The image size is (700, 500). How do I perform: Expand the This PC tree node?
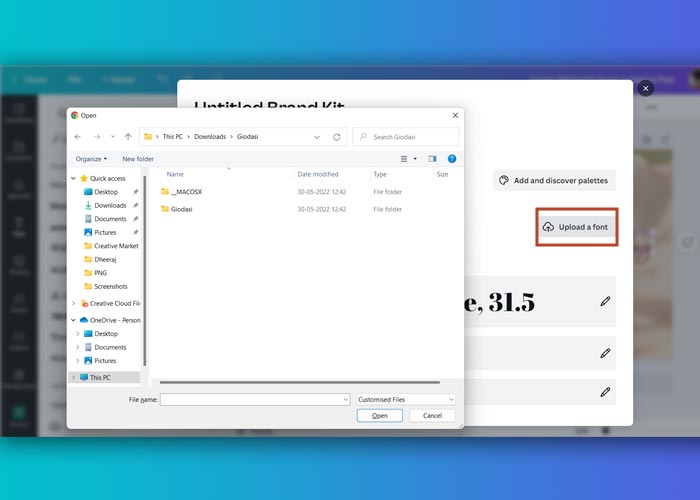pyautogui.click(x=73, y=377)
